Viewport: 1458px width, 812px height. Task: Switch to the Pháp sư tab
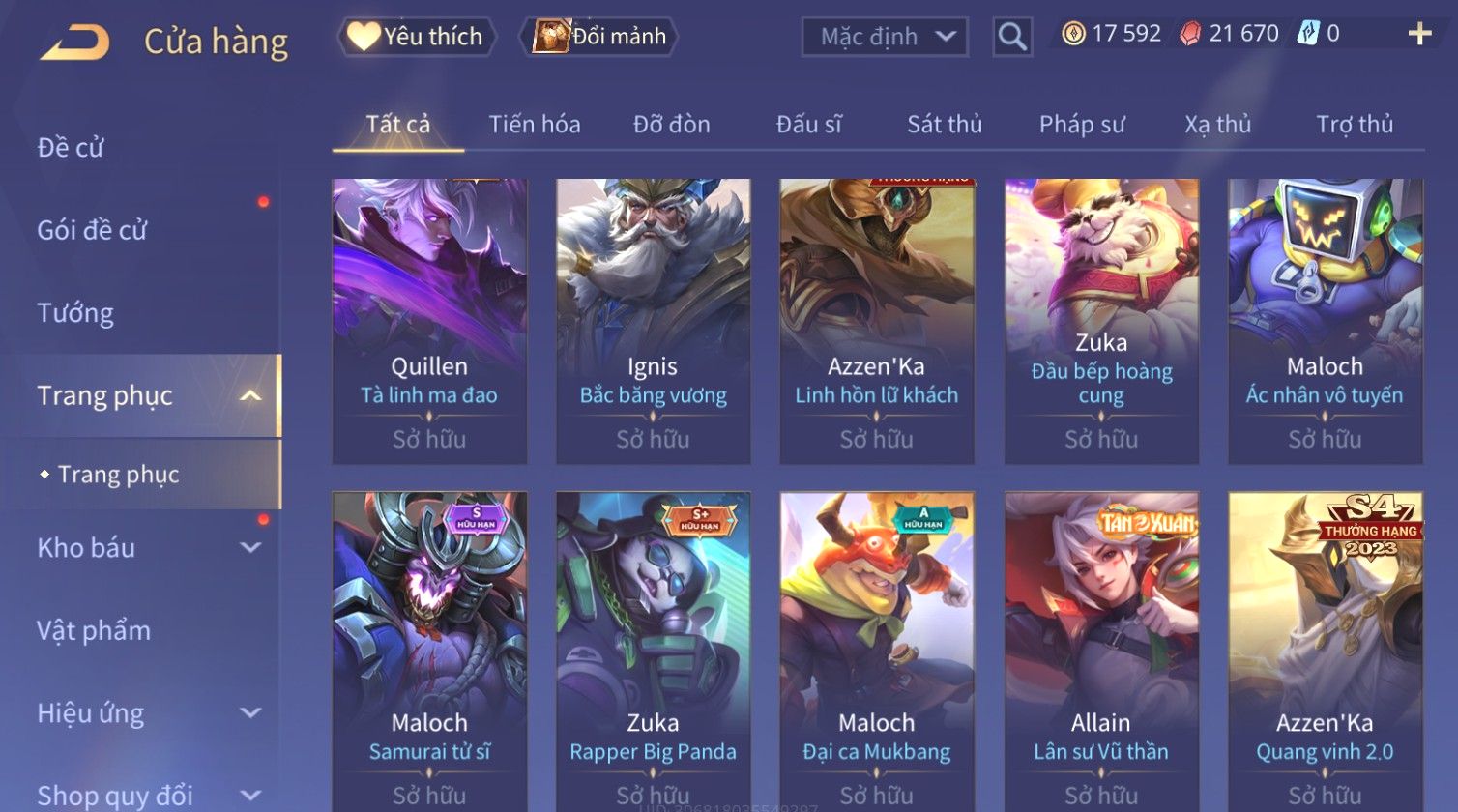[x=1082, y=125]
